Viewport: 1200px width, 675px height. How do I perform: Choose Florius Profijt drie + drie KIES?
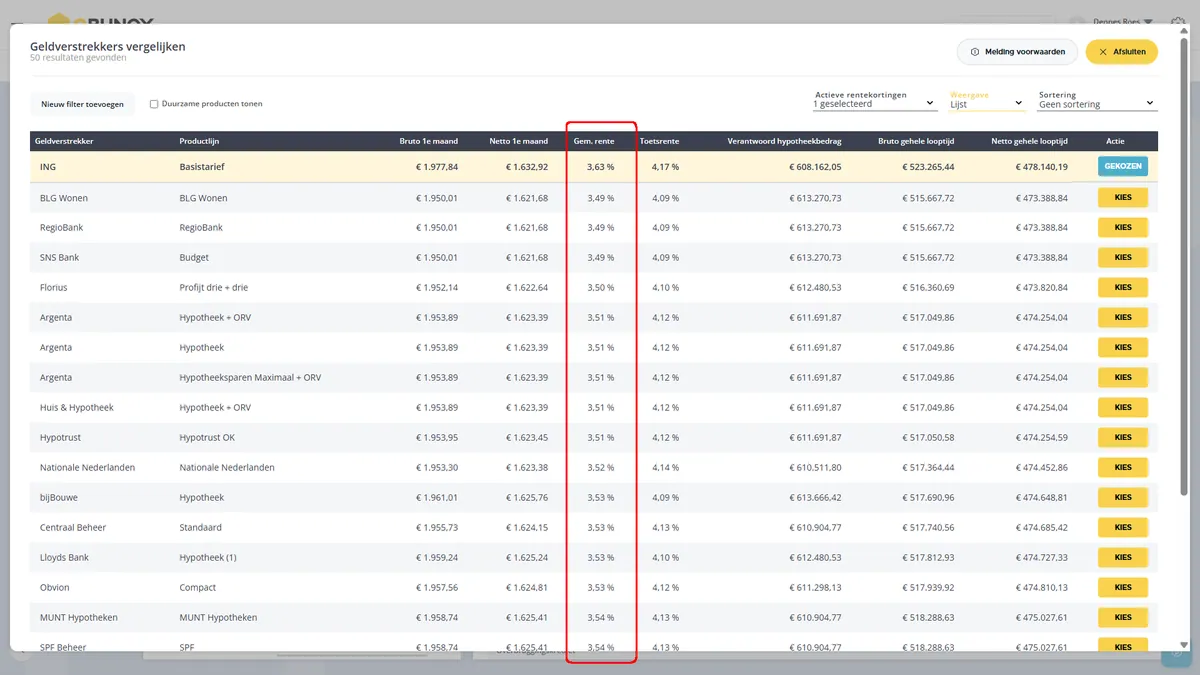1123,288
